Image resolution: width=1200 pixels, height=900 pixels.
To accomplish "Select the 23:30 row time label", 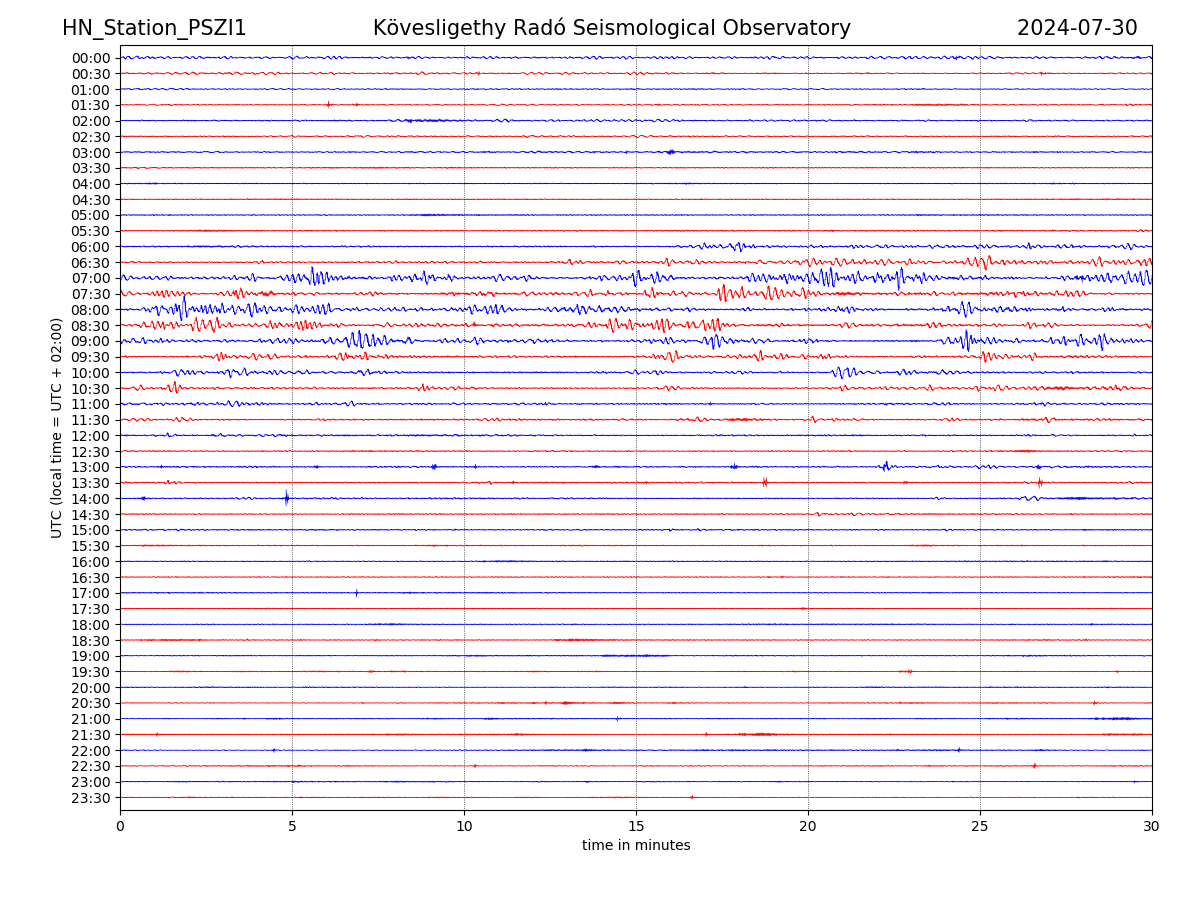I will [x=91, y=798].
